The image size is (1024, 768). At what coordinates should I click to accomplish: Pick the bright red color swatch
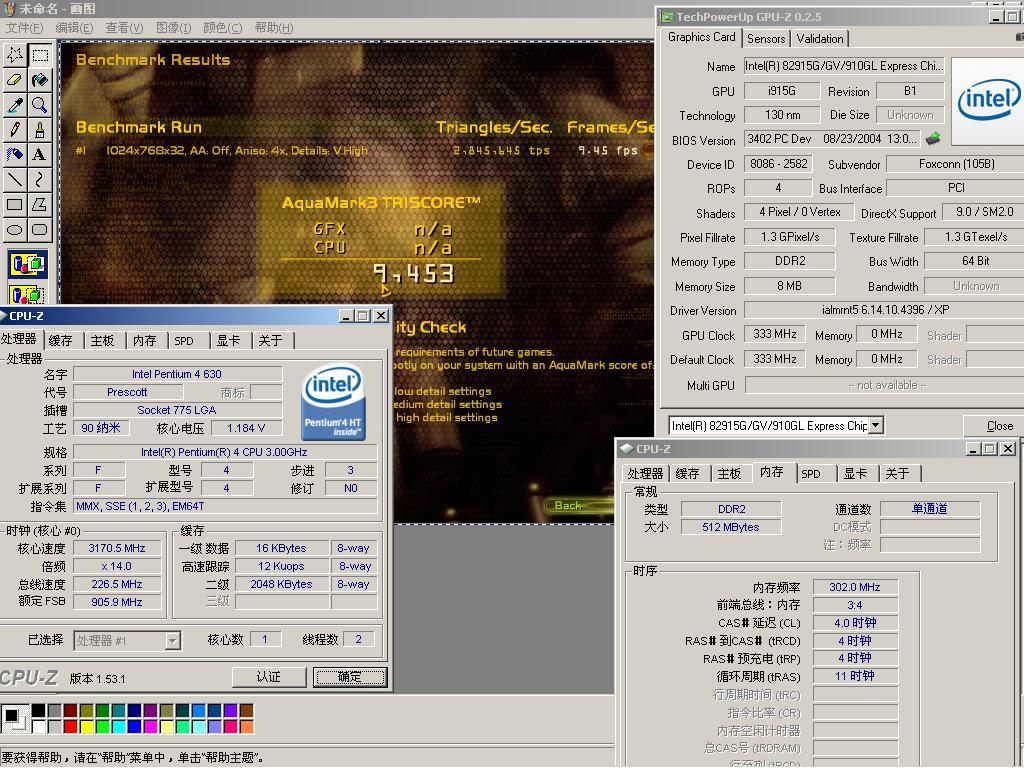(71, 726)
